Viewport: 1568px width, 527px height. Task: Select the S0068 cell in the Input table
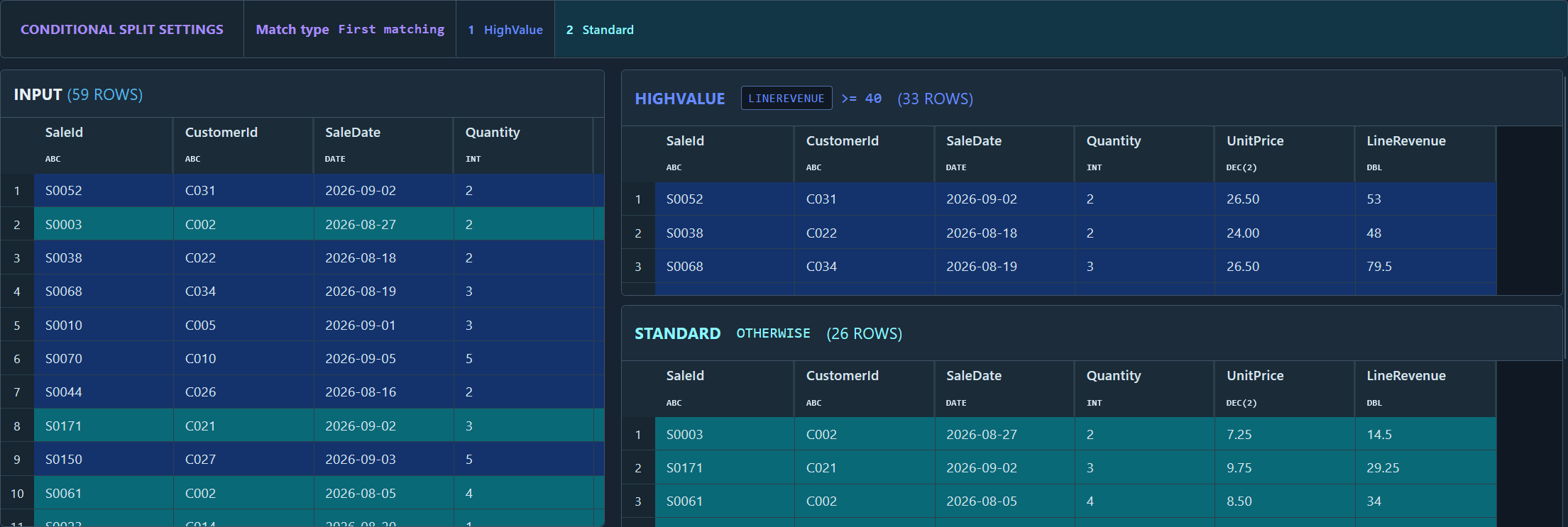[104, 291]
